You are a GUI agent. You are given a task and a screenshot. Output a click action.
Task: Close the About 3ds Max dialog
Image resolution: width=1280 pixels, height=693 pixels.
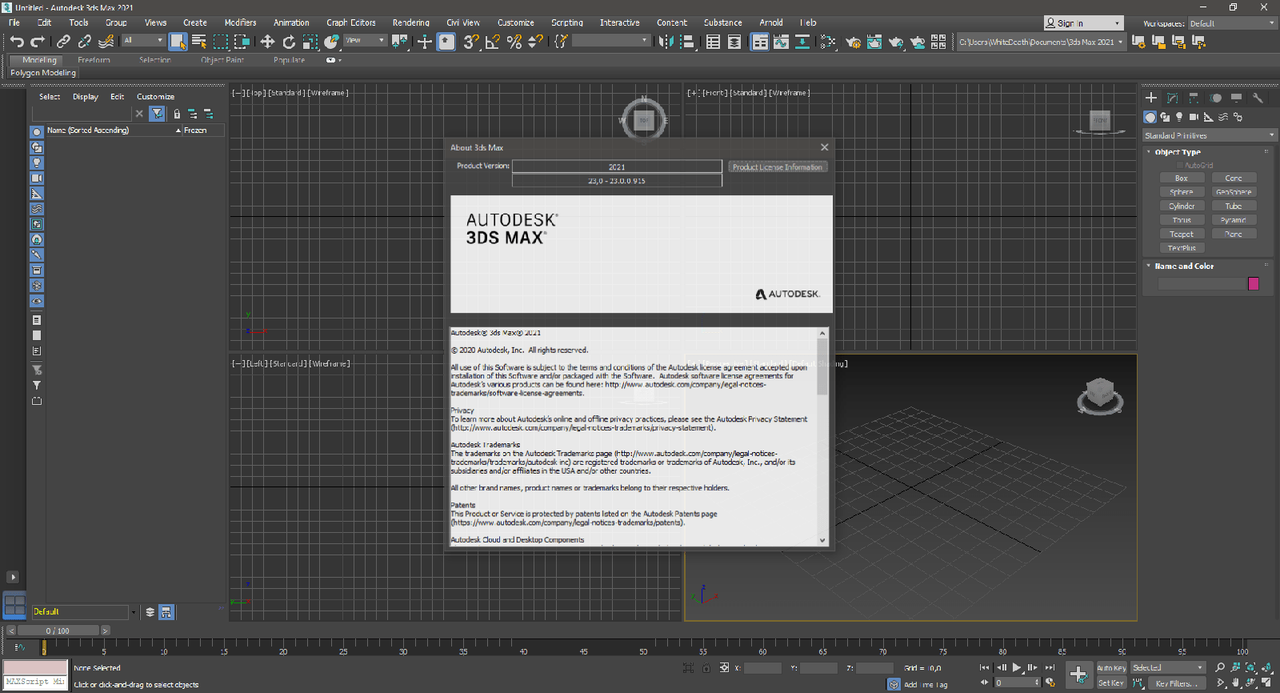(824, 147)
